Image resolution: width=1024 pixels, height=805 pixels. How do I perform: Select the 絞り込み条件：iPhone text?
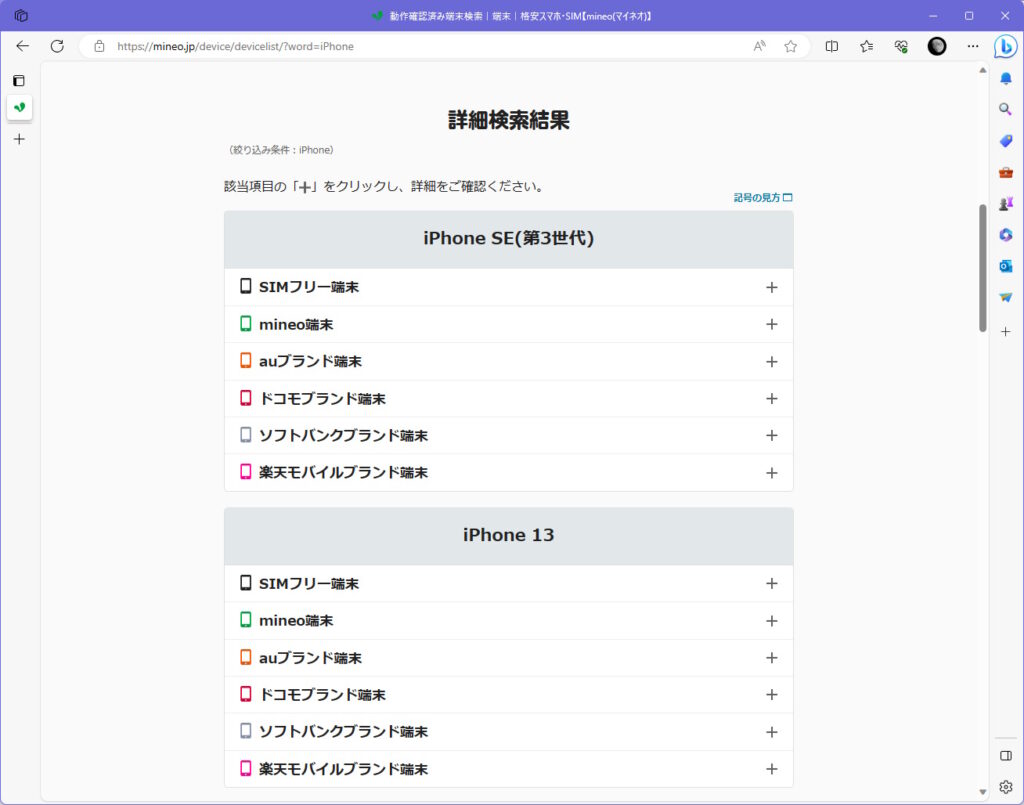(x=281, y=150)
